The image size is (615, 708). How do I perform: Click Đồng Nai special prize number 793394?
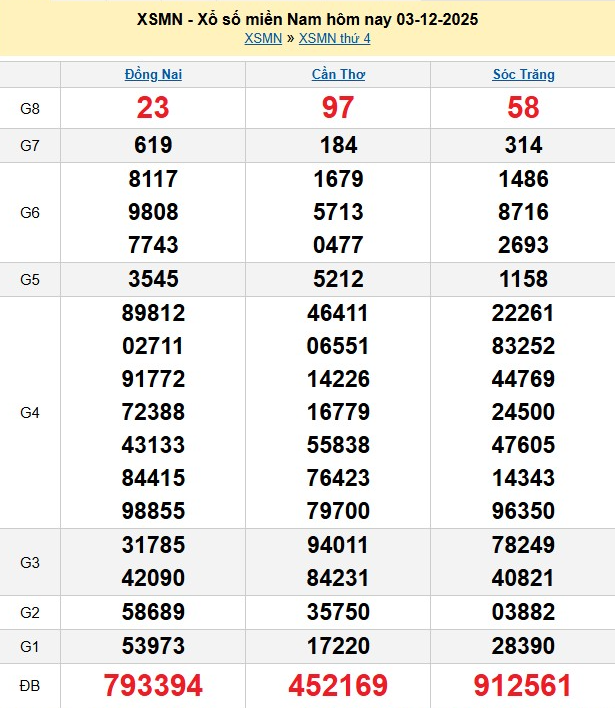pyautogui.click(x=153, y=685)
